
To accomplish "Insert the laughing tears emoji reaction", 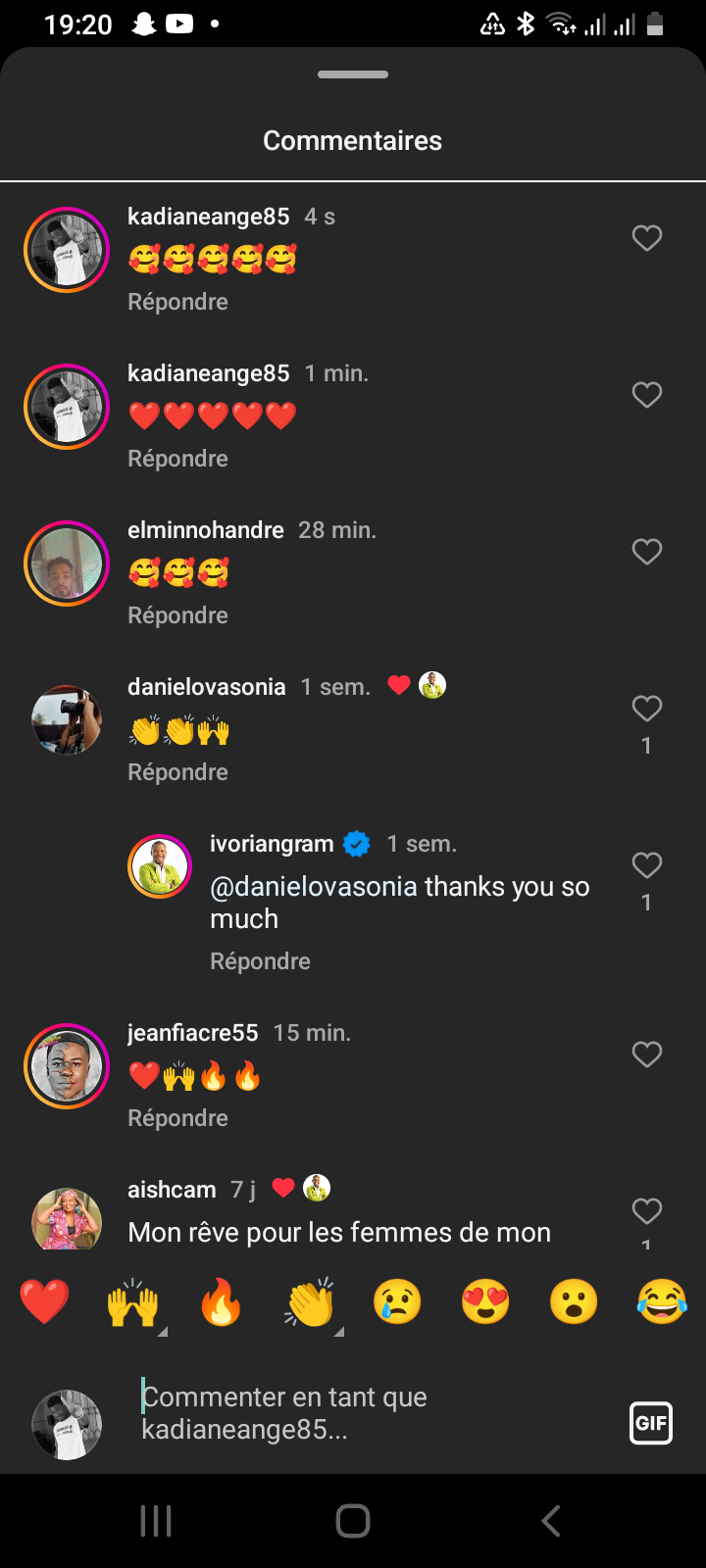I will click(662, 1302).
